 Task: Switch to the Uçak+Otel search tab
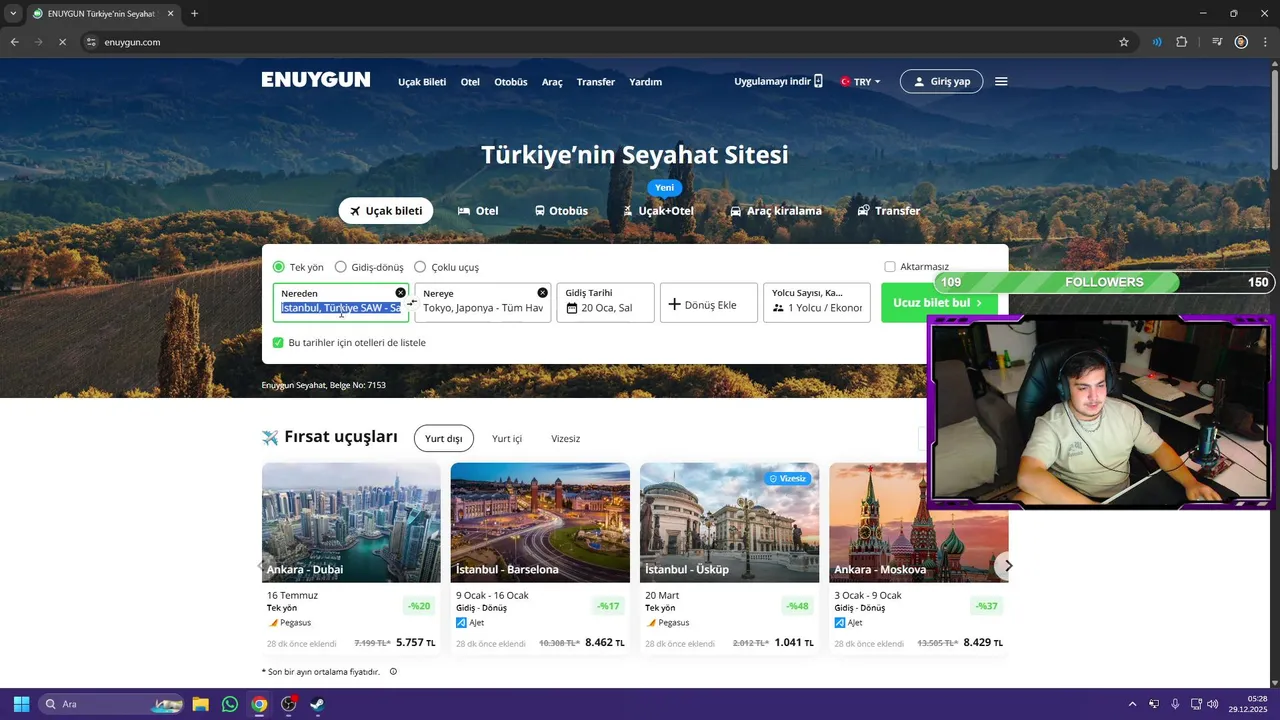tap(658, 210)
